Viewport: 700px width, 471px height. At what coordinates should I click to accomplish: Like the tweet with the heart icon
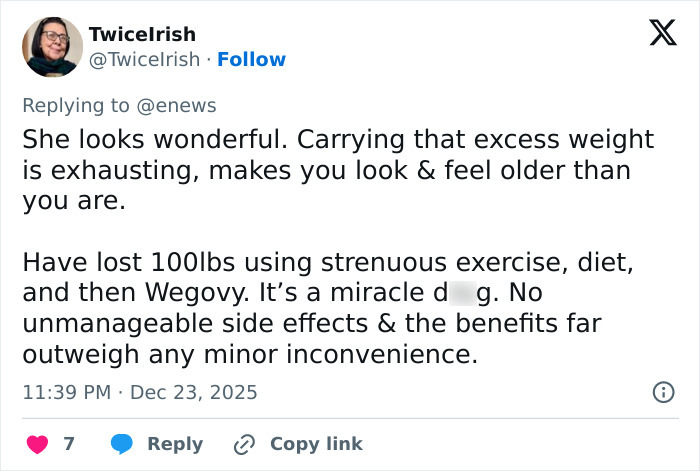point(36,443)
